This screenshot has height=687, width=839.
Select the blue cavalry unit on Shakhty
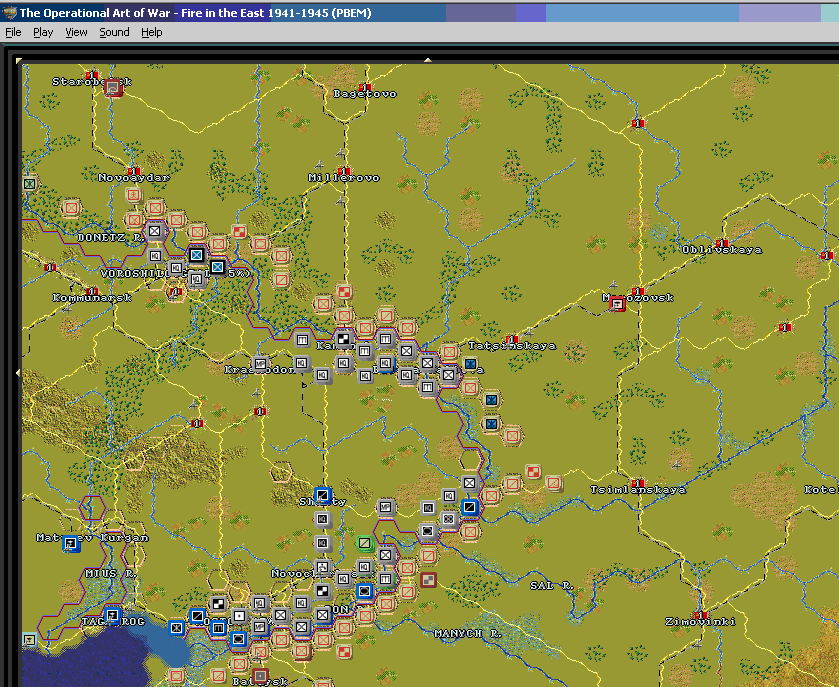[x=323, y=495]
